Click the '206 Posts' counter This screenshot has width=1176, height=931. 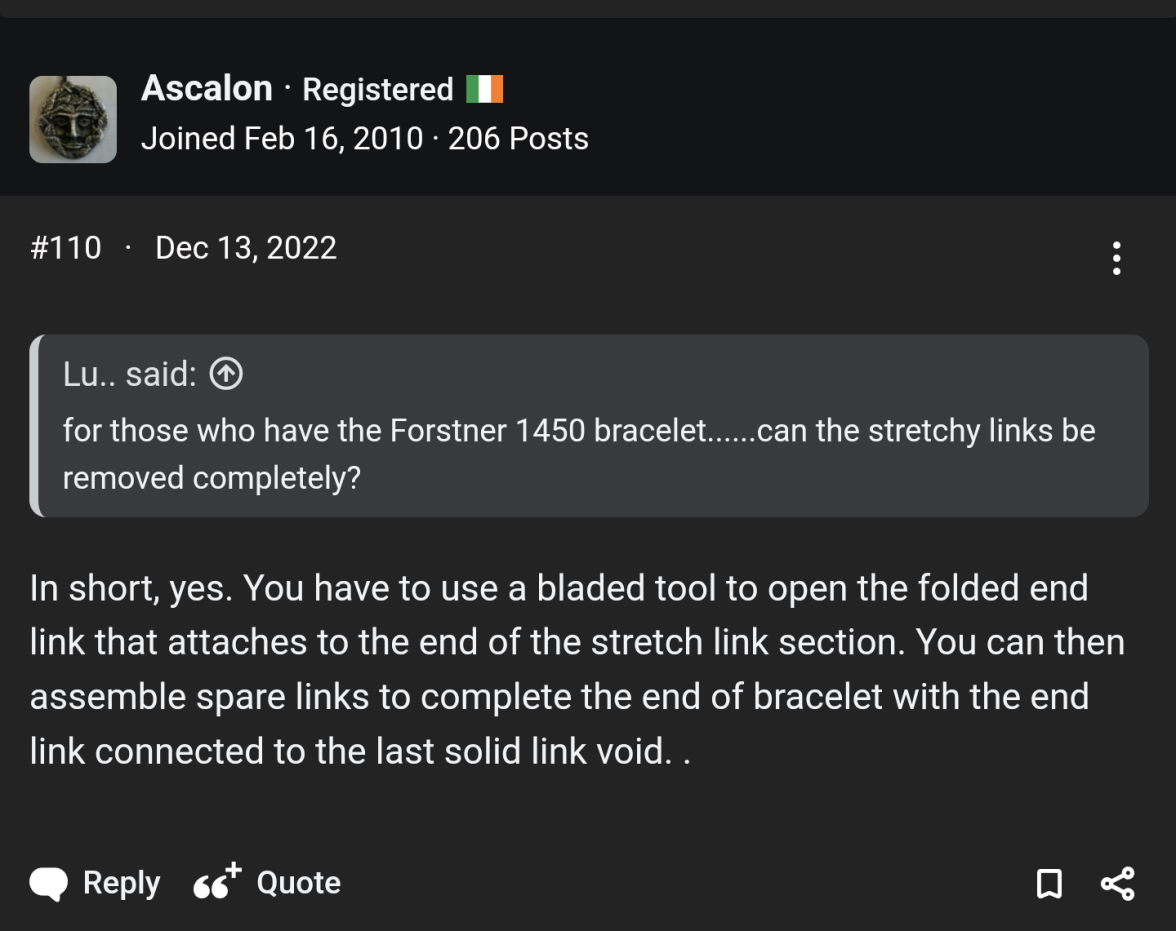[x=518, y=138]
